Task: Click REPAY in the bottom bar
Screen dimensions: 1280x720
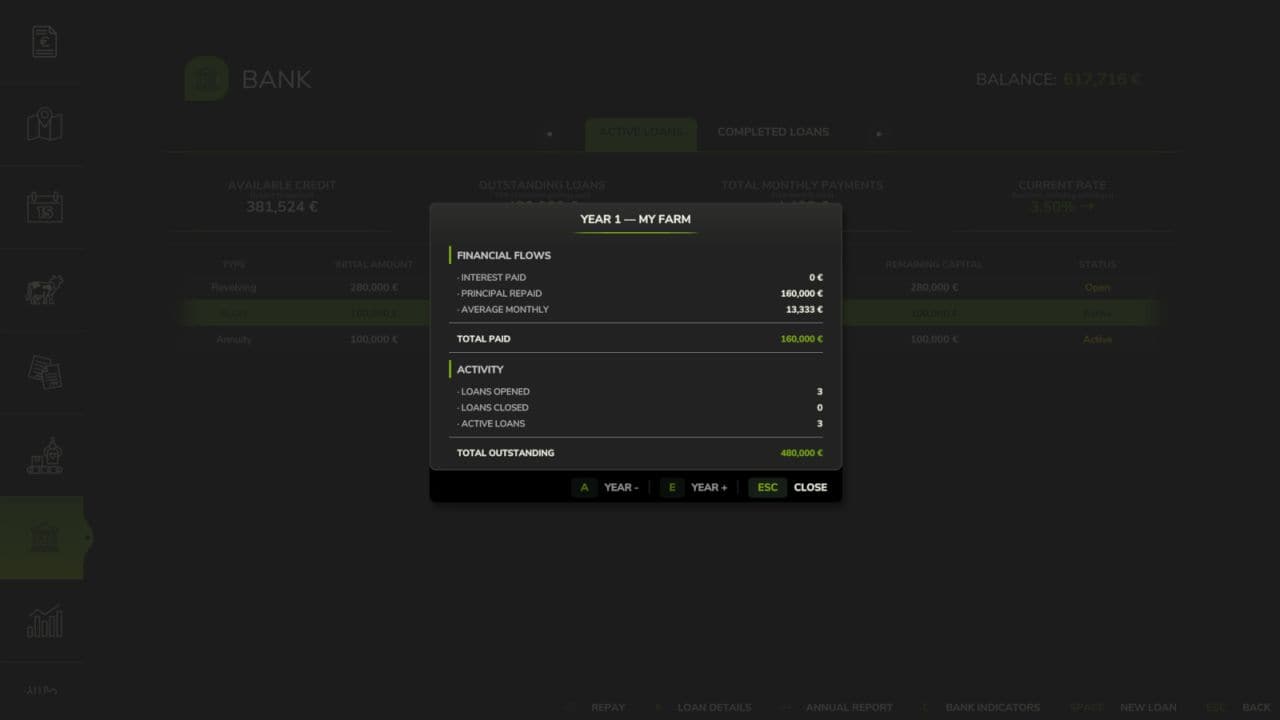Action: tap(608, 707)
